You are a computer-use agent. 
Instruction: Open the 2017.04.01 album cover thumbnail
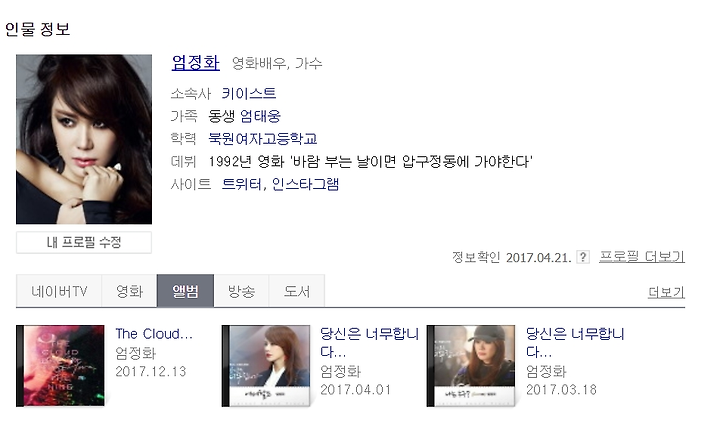(x=266, y=366)
